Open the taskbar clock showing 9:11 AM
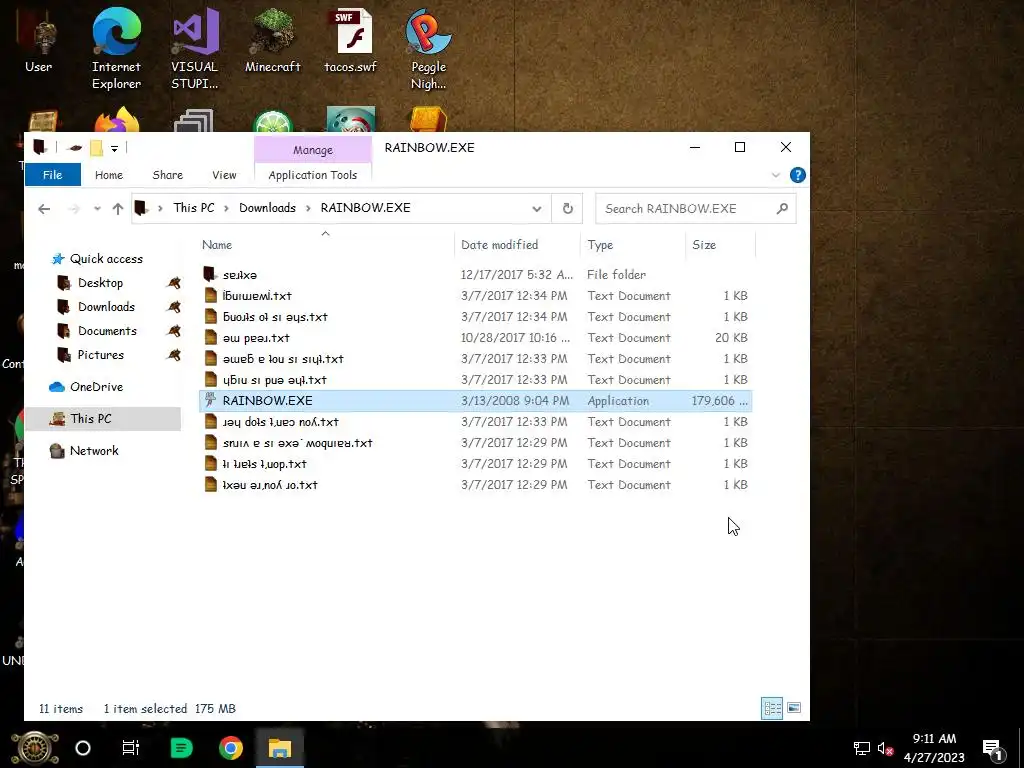Image resolution: width=1024 pixels, height=768 pixels. click(x=934, y=748)
